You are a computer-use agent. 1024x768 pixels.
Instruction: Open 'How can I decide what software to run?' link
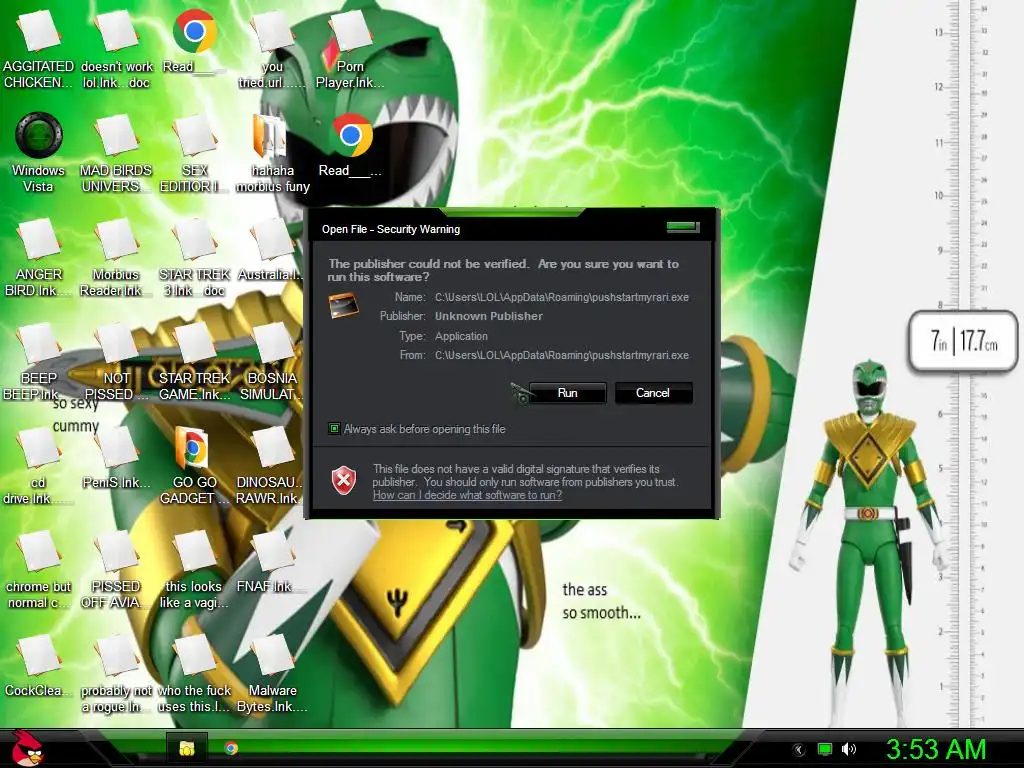(x=467, y=495)
